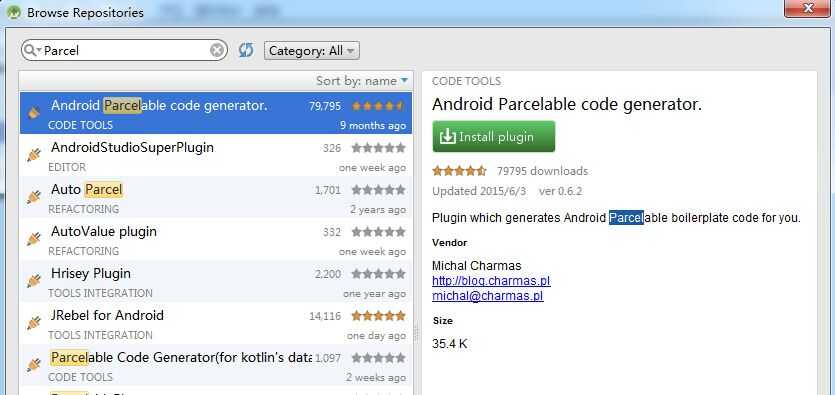The width and height of the screenshot is (835, 395).
Task: Click the Android Parcelable code generator plug icon
Action: (34, 113)
